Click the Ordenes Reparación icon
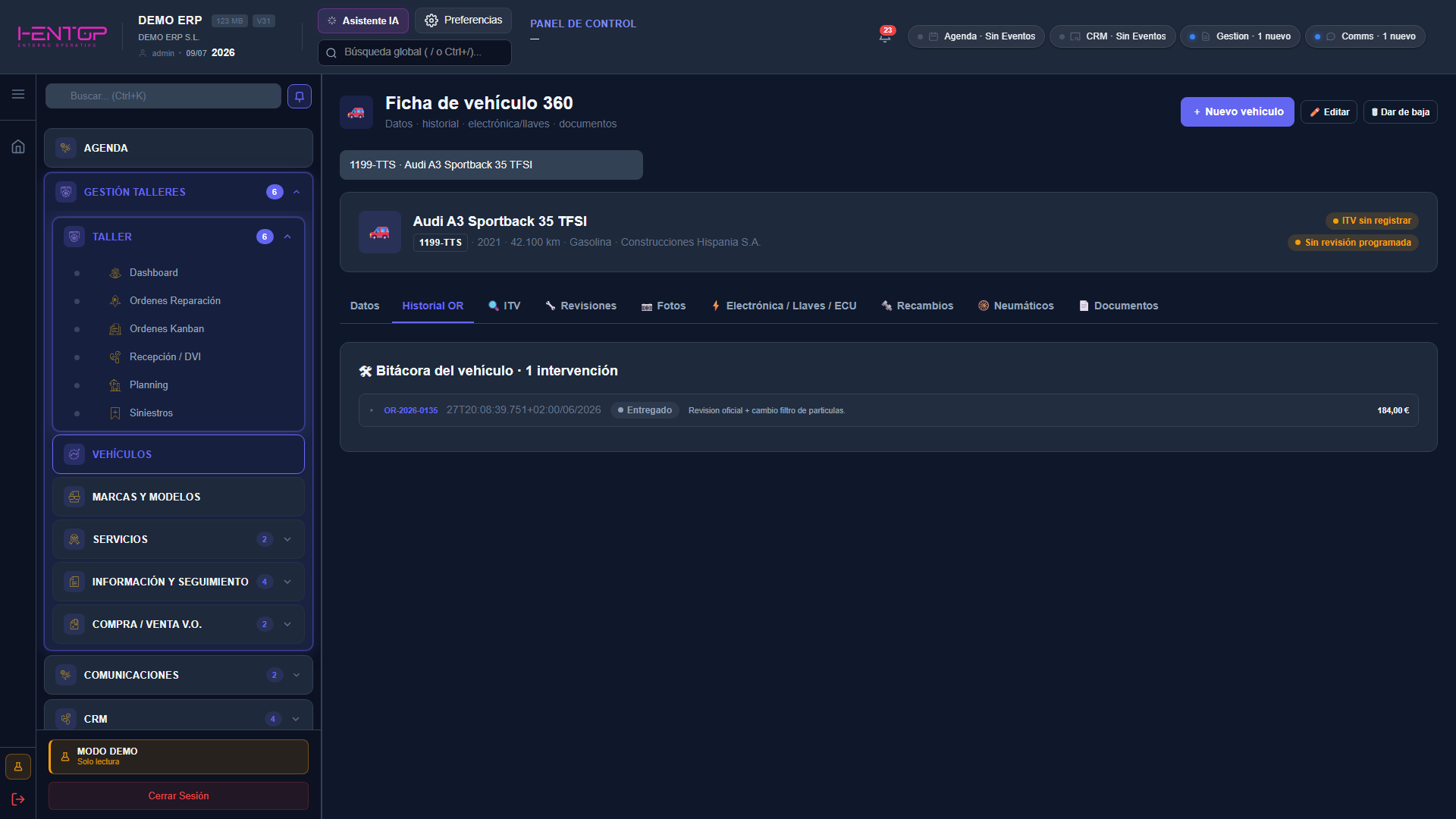The image size is (1456, 819). pyautogui.click(x=115, y=301)
